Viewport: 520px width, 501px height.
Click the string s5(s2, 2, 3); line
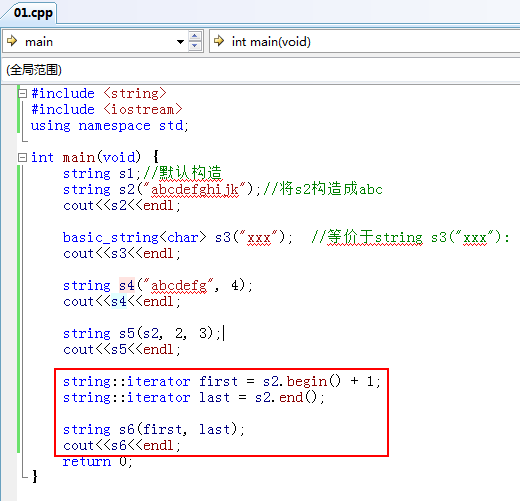[x=142, y=333]
